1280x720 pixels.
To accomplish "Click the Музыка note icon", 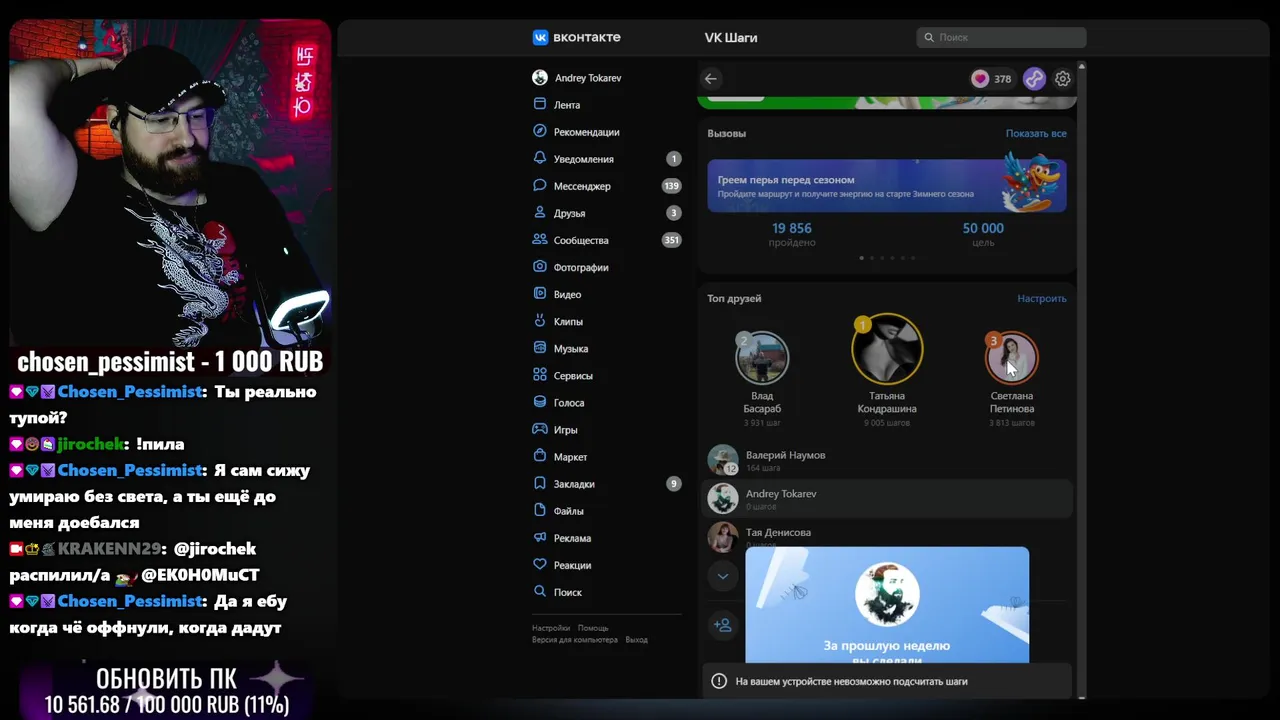I will pos(540,348).
